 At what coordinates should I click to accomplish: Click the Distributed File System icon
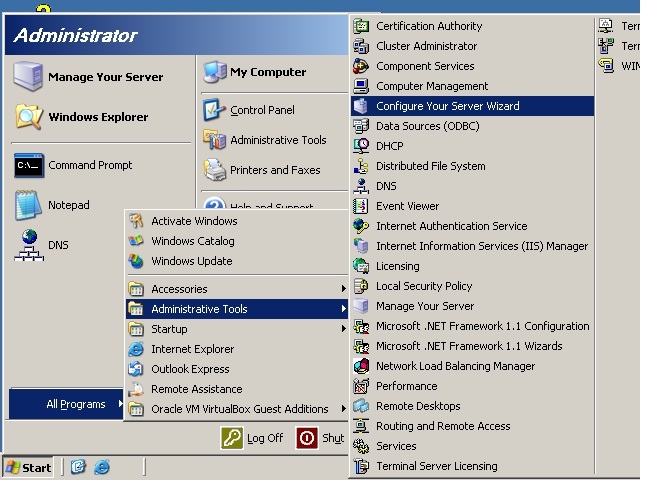[361, 166]
